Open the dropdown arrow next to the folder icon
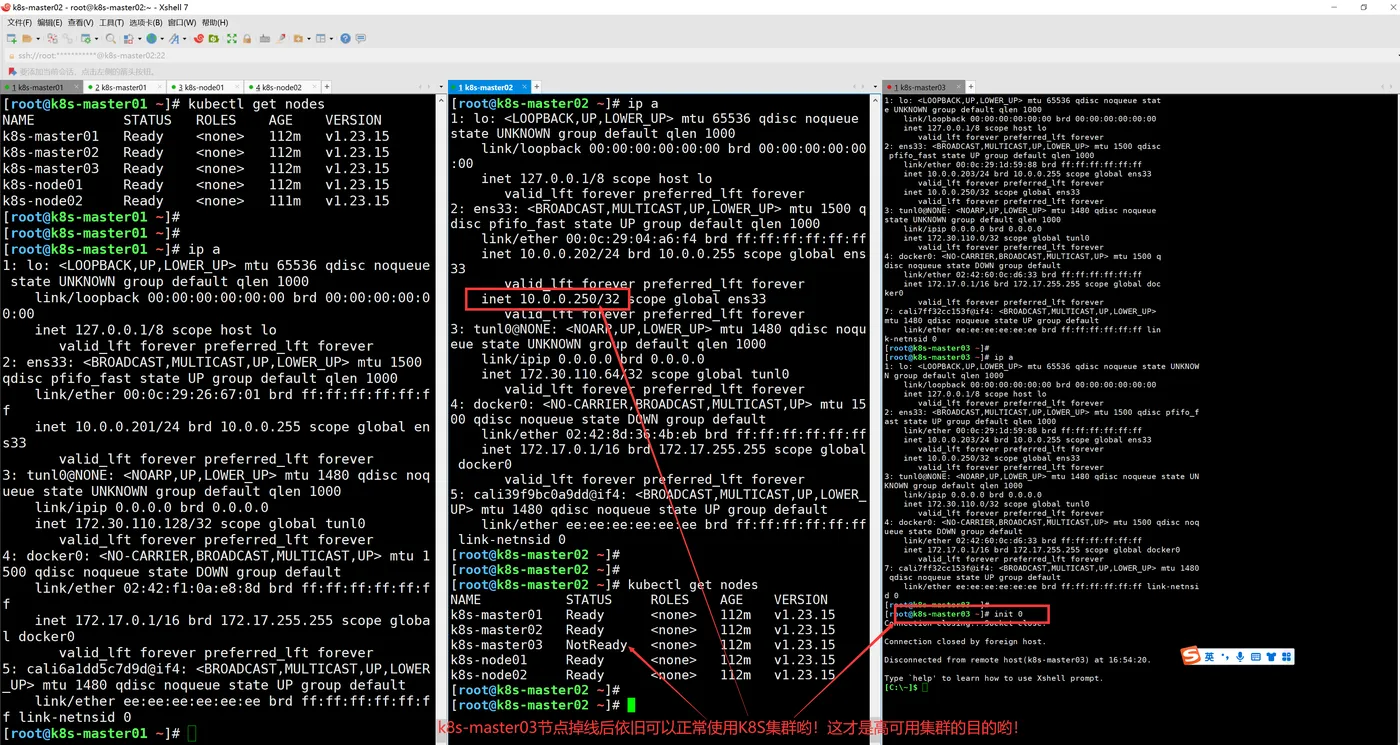This screenshot has width=1400, height=745. (38, 38)
